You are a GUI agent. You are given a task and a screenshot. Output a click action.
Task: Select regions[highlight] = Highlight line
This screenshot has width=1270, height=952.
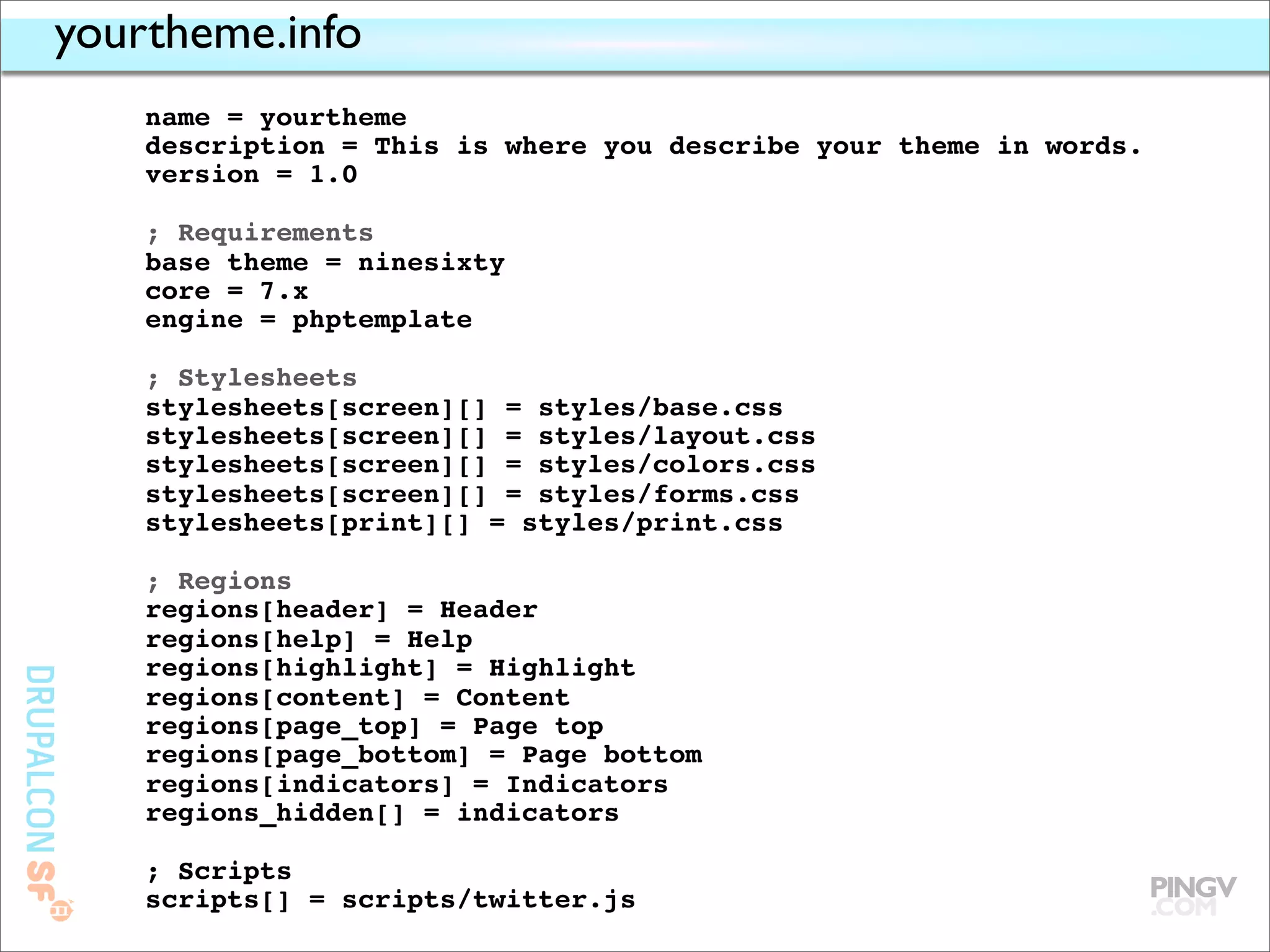pos(391,669)
